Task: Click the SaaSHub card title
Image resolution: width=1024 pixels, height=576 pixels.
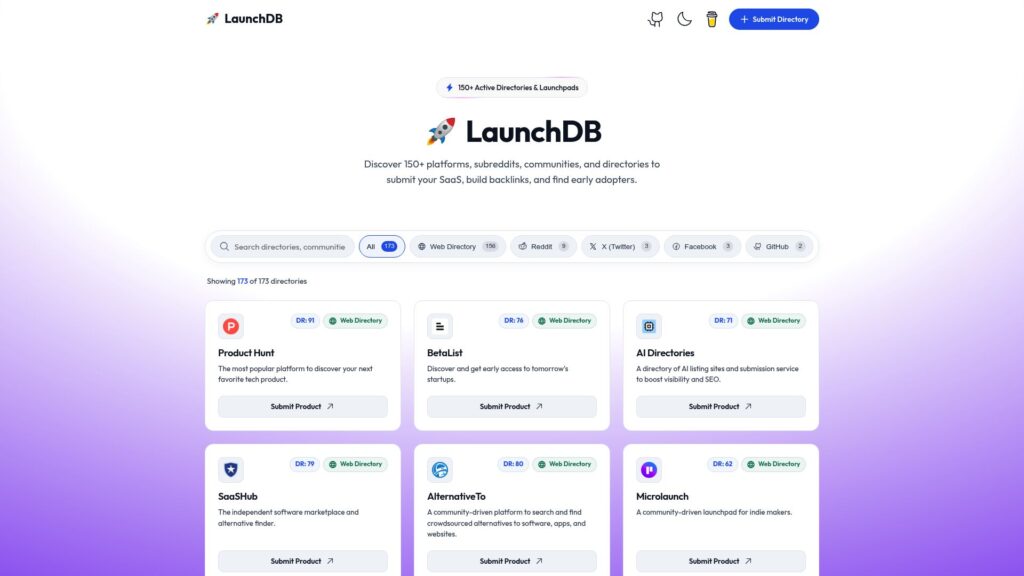Action: [238, 496]
